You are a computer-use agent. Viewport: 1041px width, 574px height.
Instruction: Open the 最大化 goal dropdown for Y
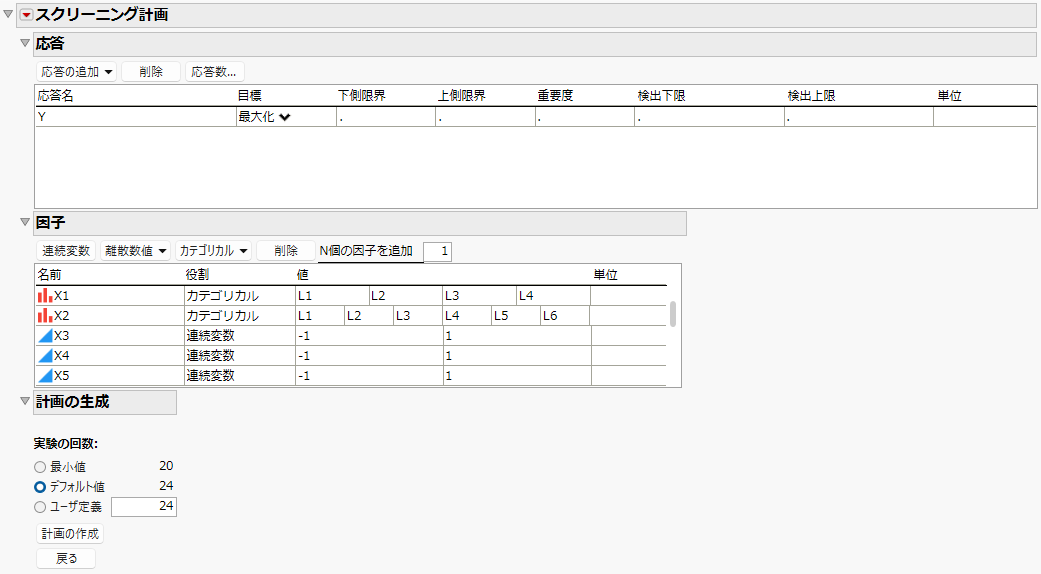264,117
